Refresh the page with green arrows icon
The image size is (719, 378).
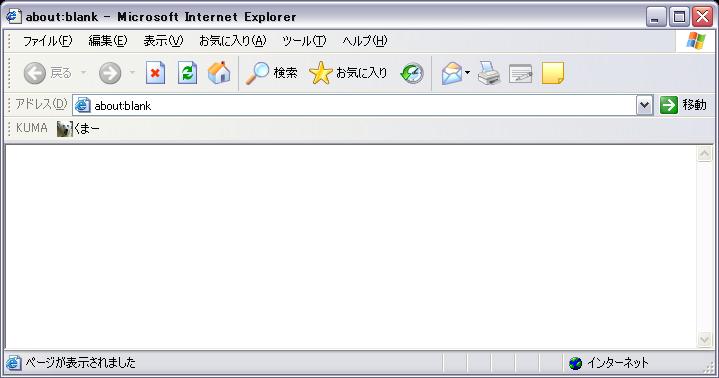tap(187, 73)
